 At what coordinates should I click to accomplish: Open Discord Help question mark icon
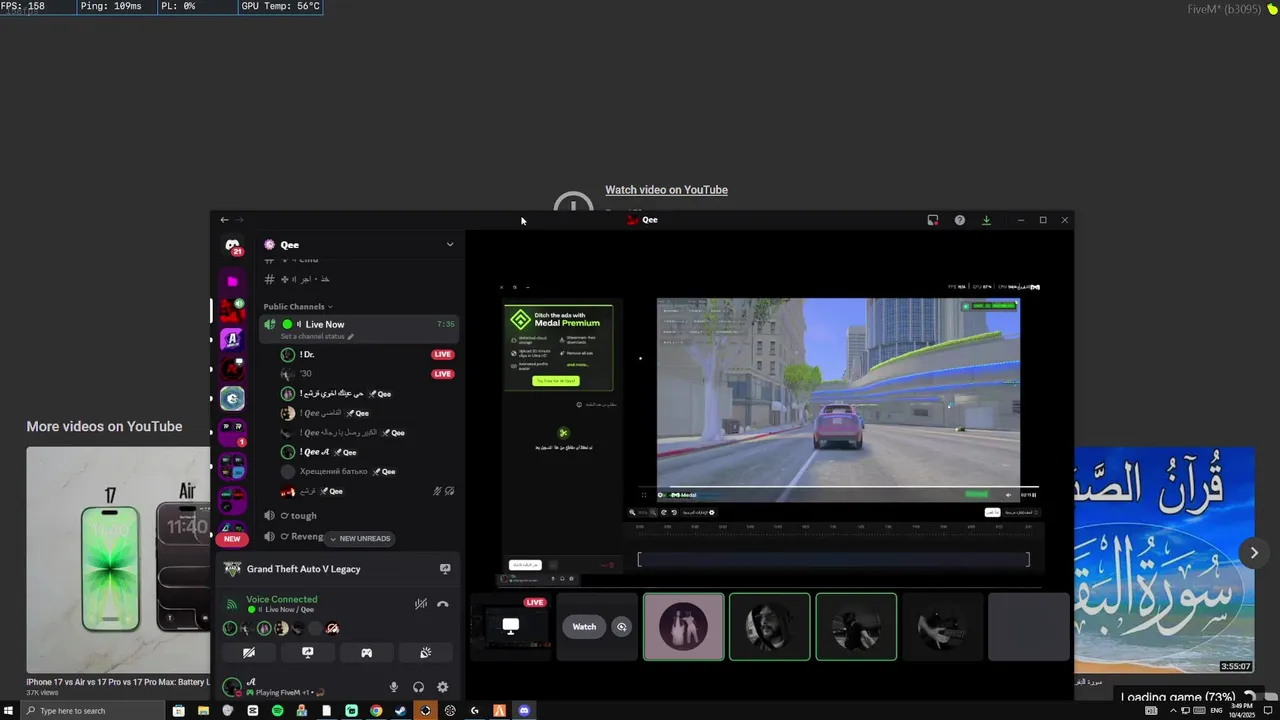960,220
